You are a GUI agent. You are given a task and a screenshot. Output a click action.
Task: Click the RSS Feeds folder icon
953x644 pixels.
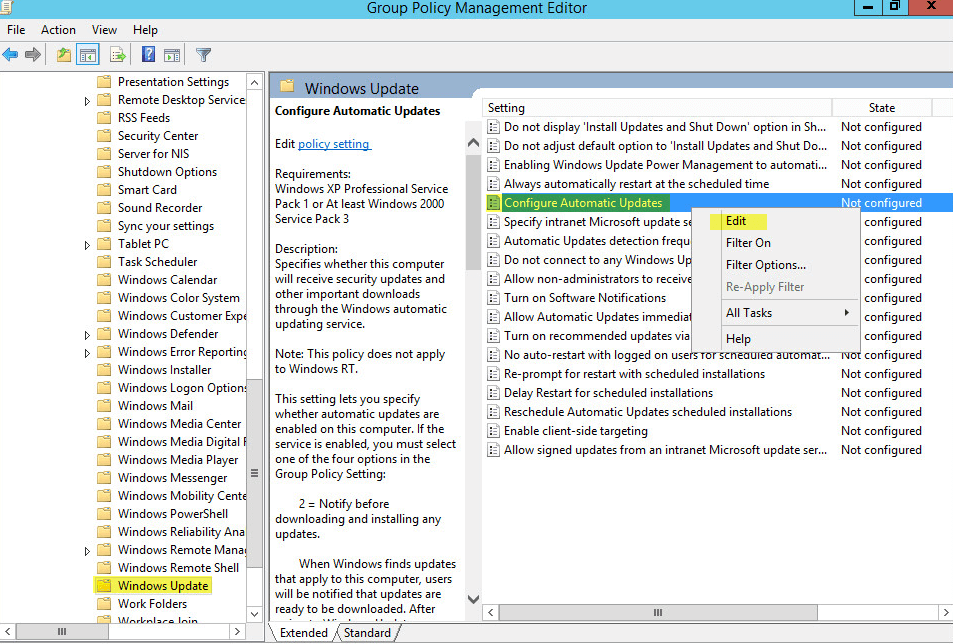click(105, 118)
